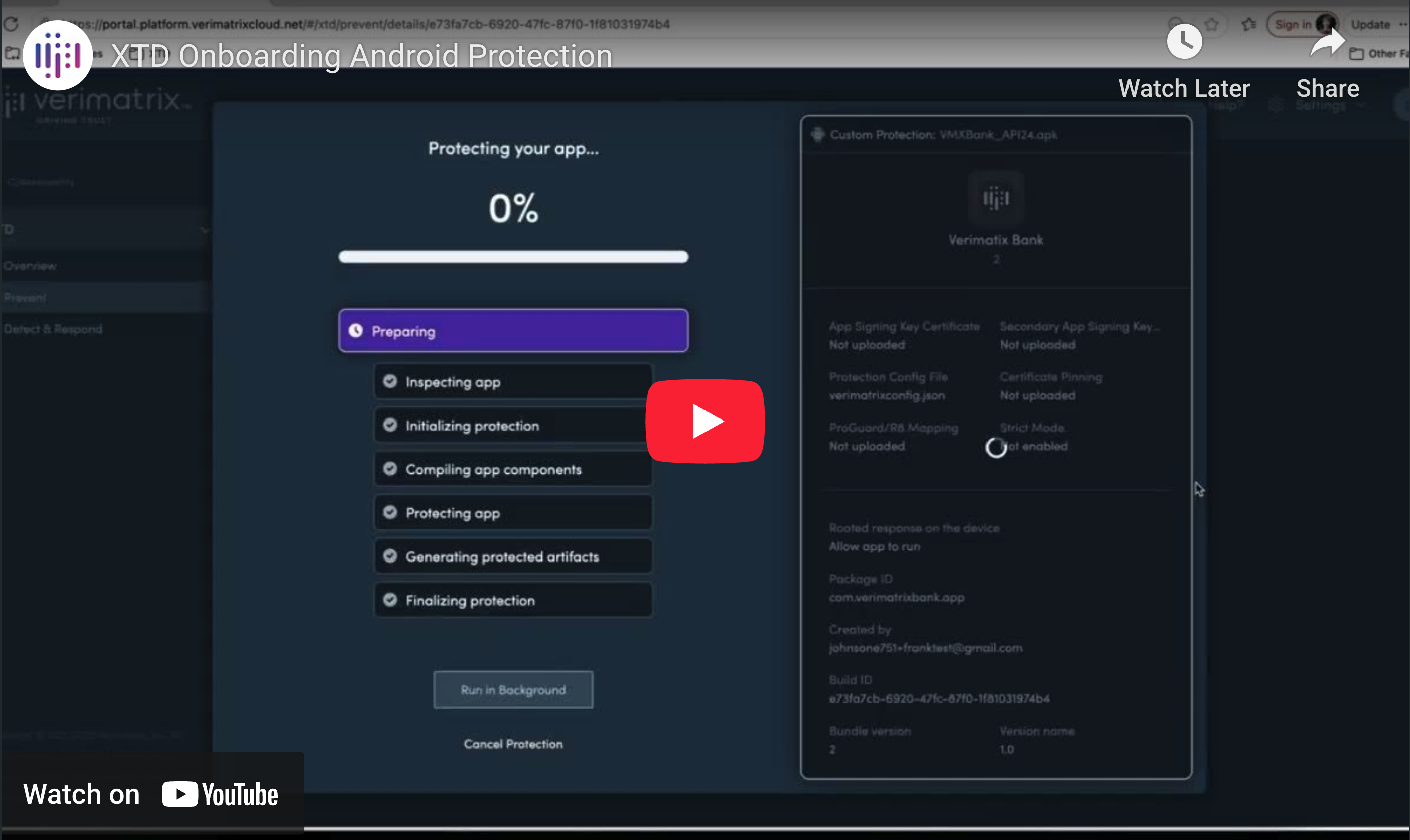Click the Protecting app check icon
The width and height of the screenshot is (1410, 840).
click(390, 513)
